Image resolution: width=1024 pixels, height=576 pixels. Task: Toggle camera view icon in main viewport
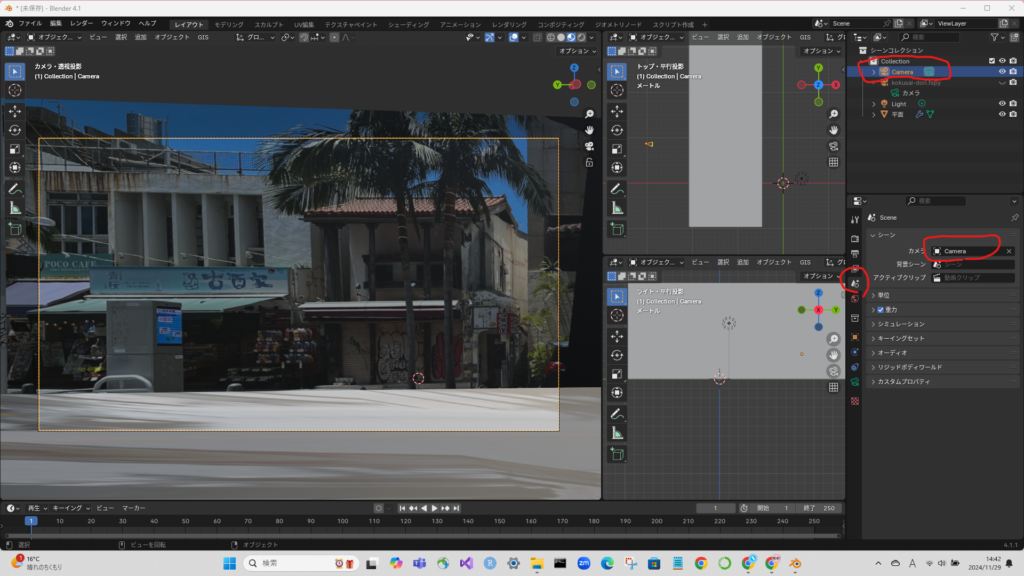[x=590, y=146]
